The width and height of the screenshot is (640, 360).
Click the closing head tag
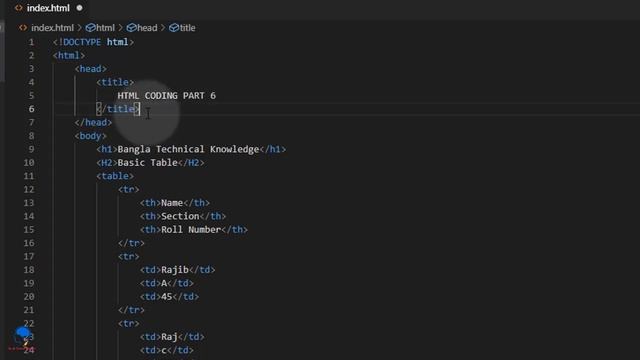click(93, 122)
